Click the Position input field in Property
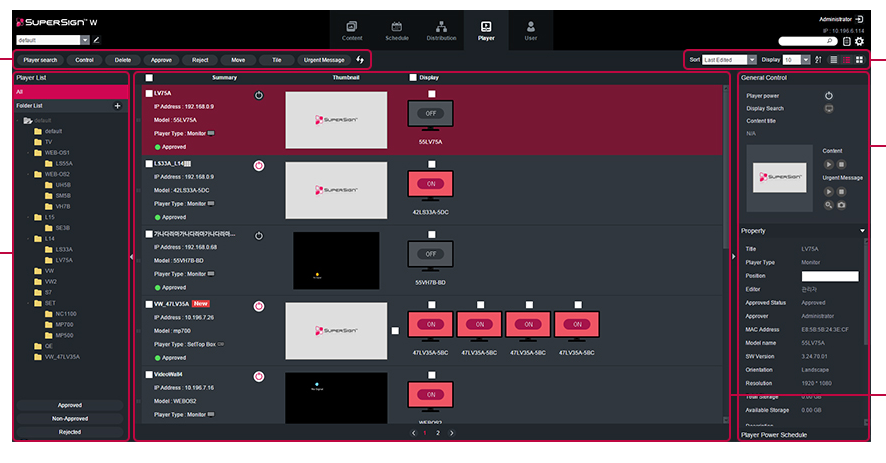 coord(829,276)
